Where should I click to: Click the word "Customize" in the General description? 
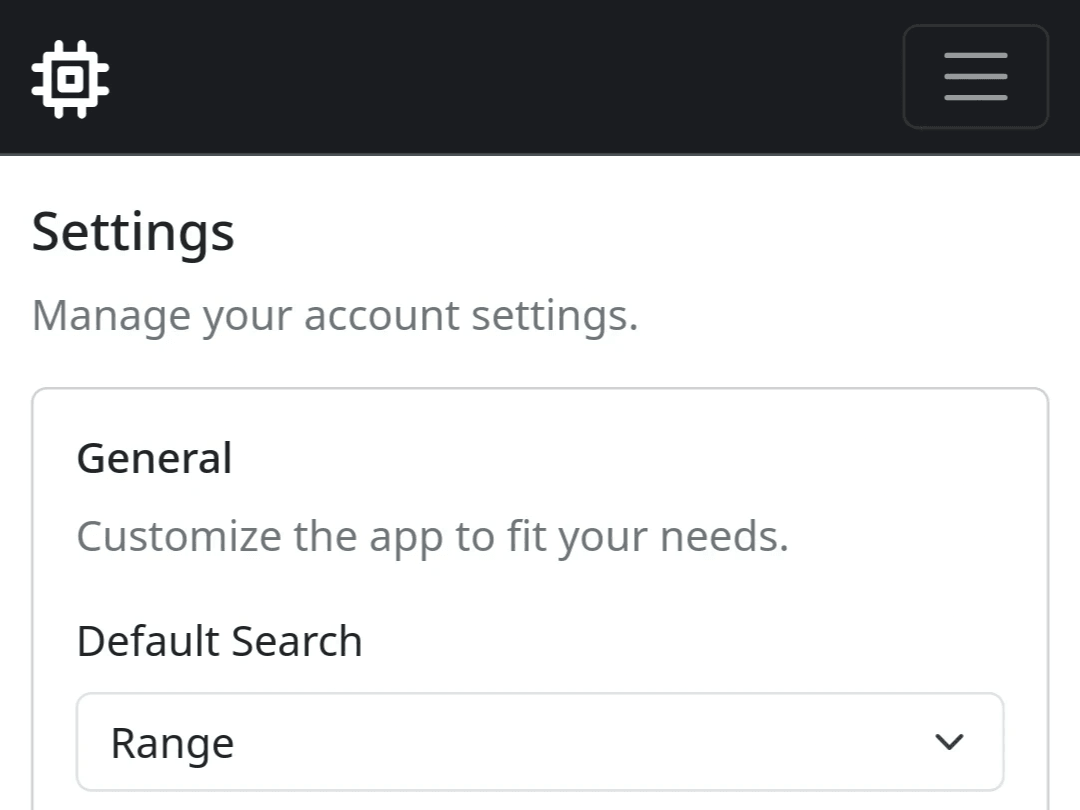179,536
